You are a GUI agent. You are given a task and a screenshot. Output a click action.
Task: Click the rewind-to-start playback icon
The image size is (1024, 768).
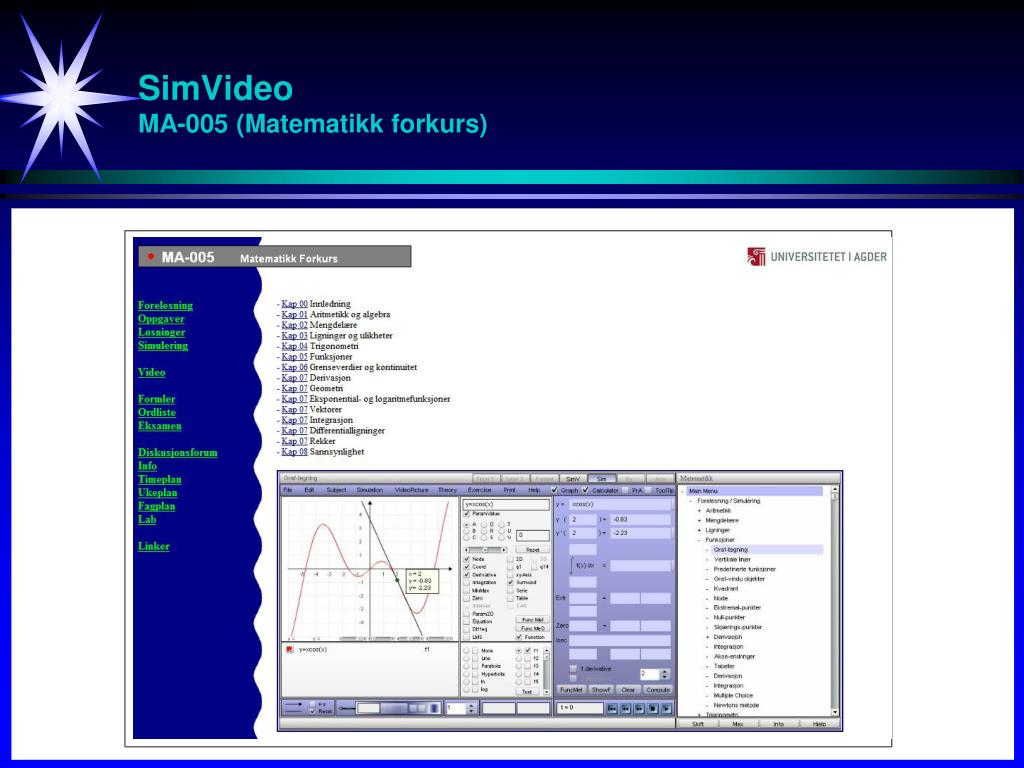612,709
